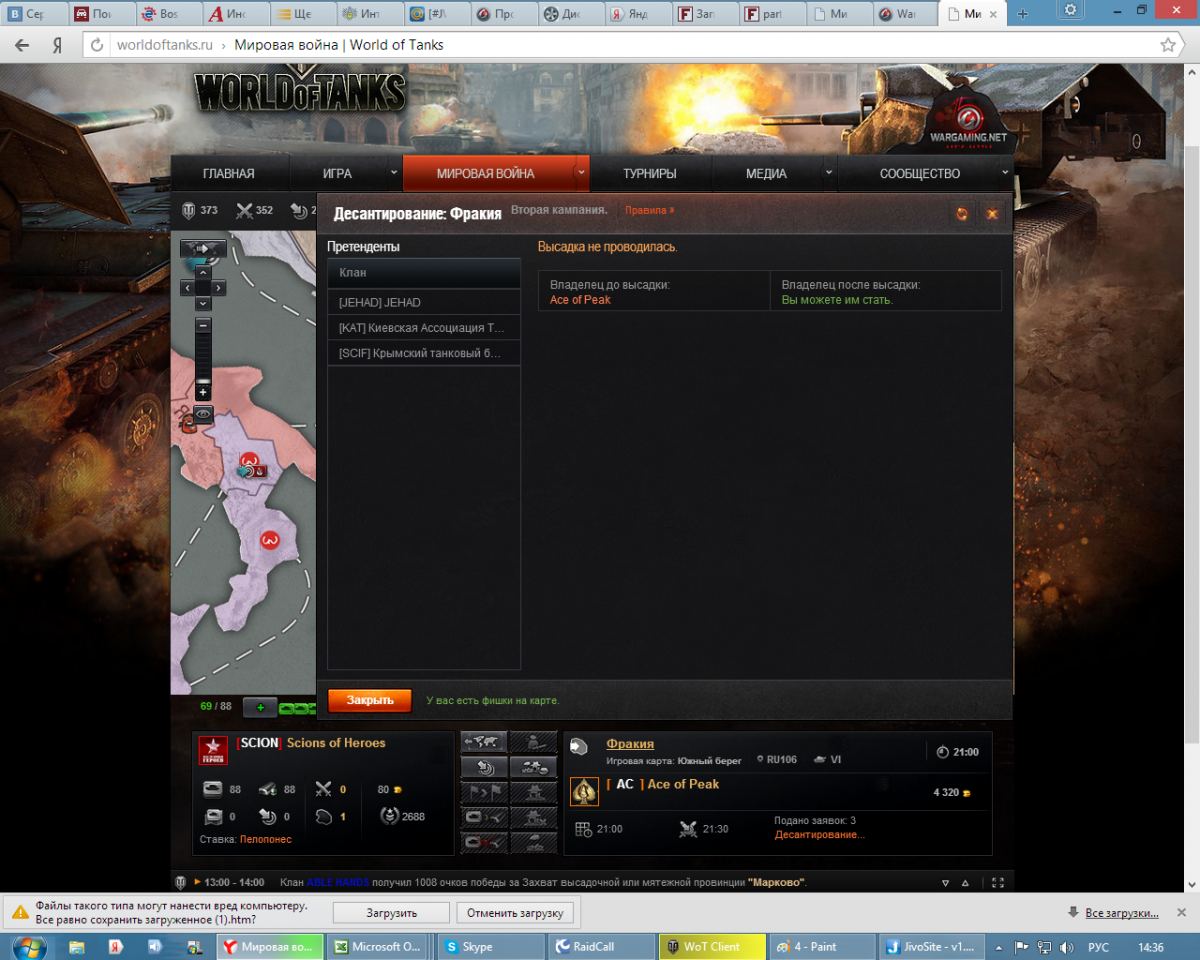Click the plus button below zoom slider

203,393
